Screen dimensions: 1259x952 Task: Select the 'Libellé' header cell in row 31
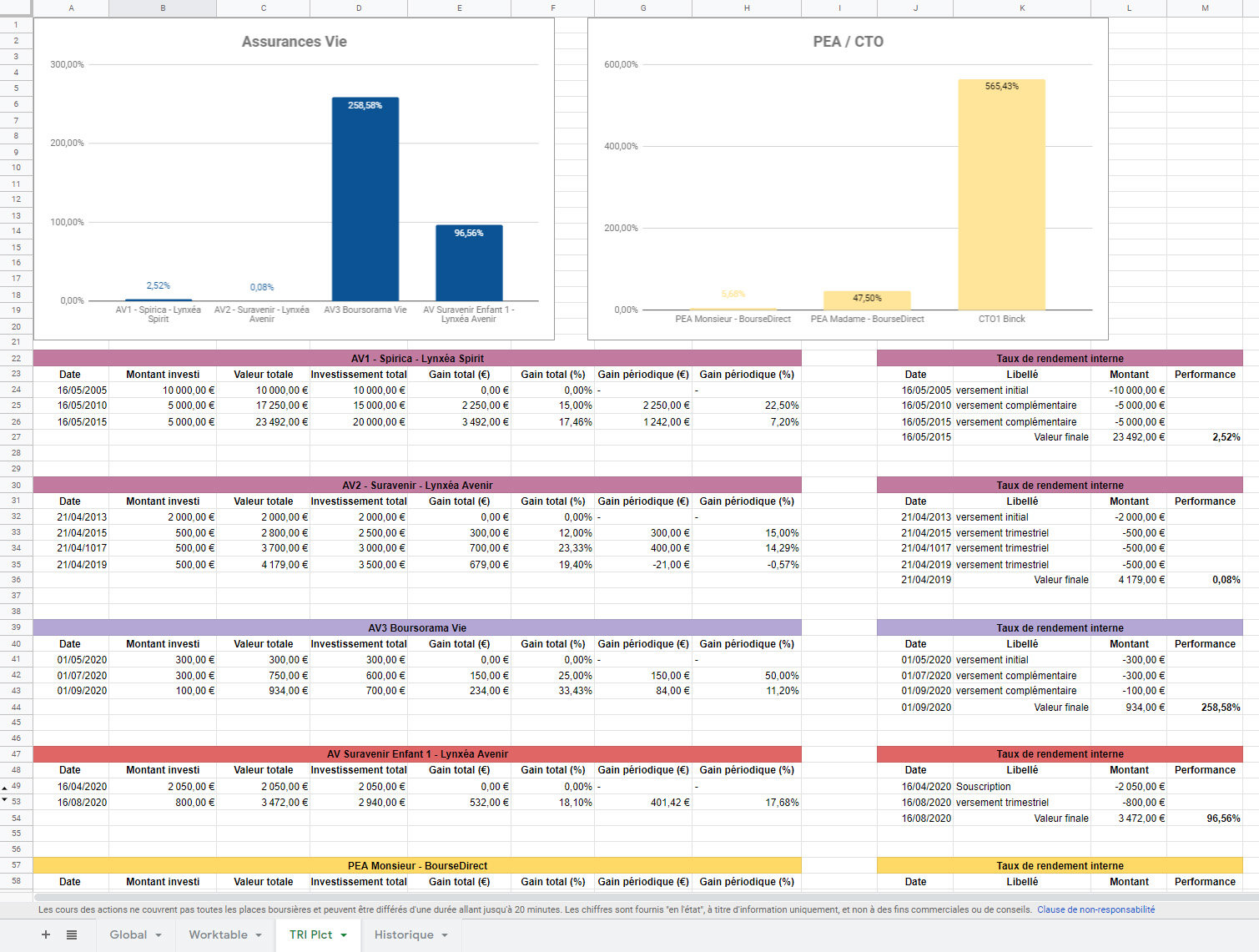(1022, 501)
